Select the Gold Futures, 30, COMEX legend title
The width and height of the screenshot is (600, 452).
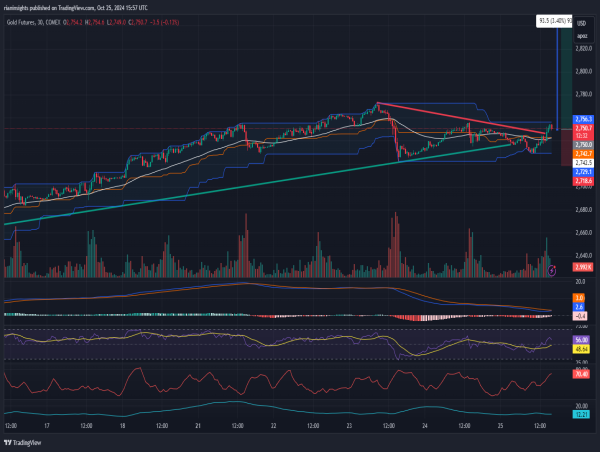click(x=34, y=23)
